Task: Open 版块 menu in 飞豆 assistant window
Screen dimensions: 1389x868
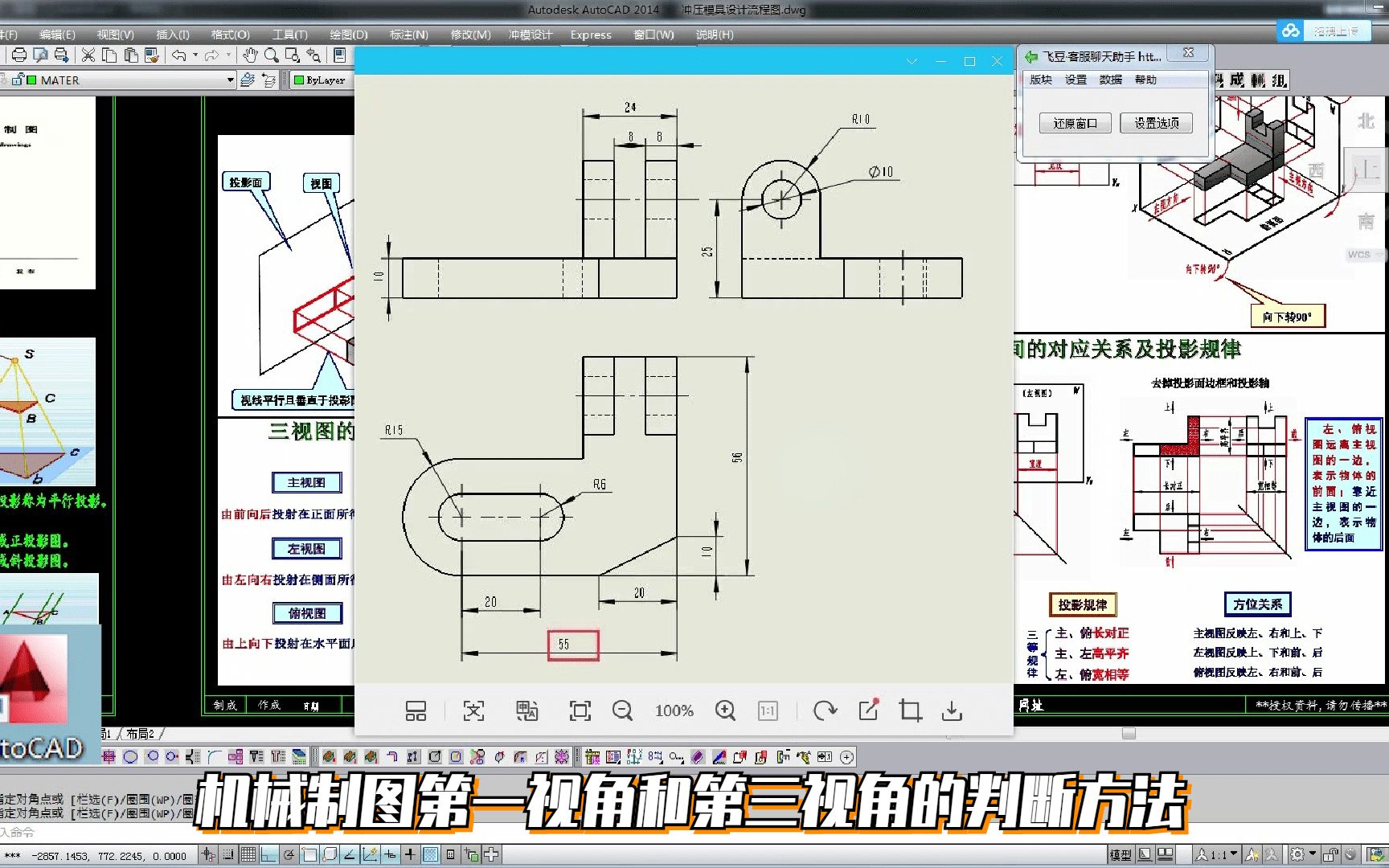Action: [x=1040, y=80]
